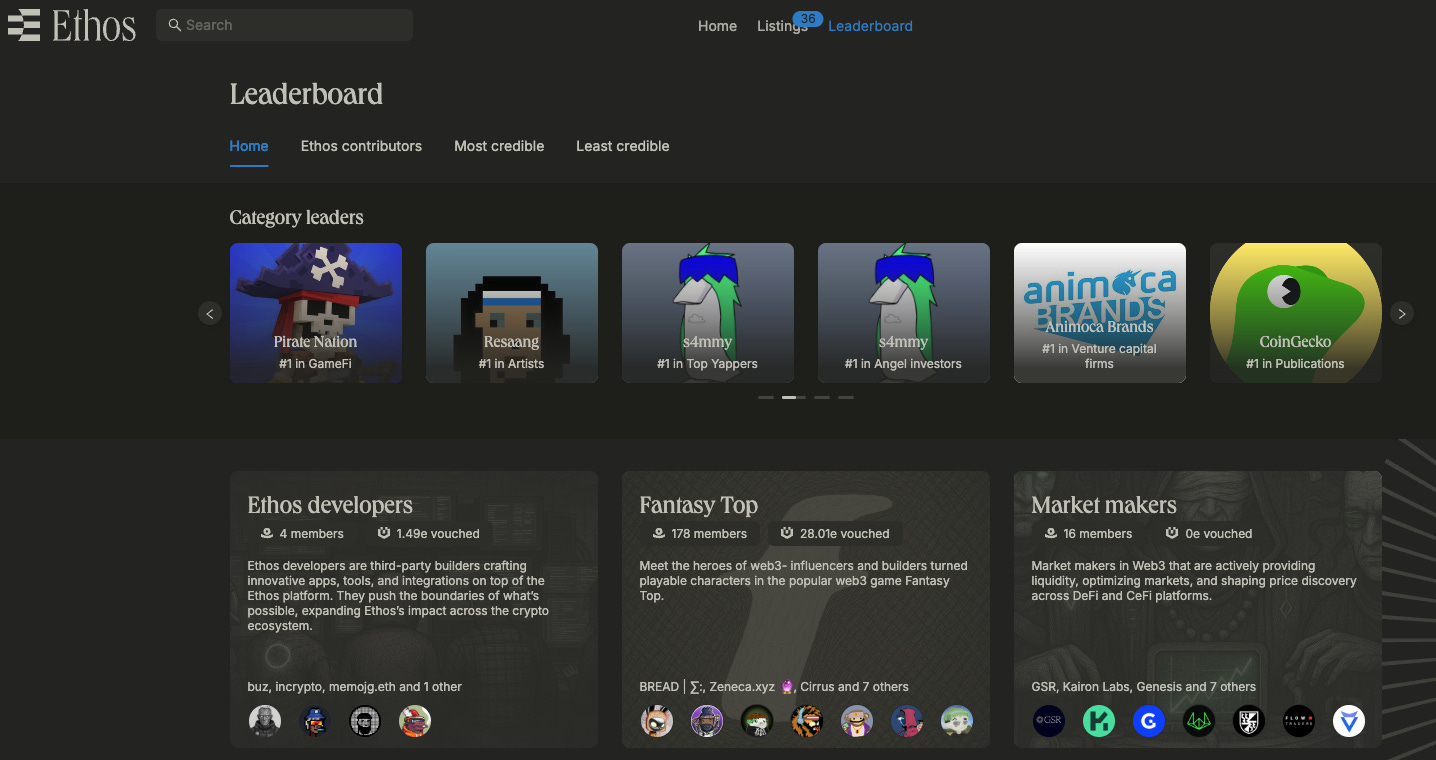
Task: Open Market makers list title
Action: click(1104, 505)
